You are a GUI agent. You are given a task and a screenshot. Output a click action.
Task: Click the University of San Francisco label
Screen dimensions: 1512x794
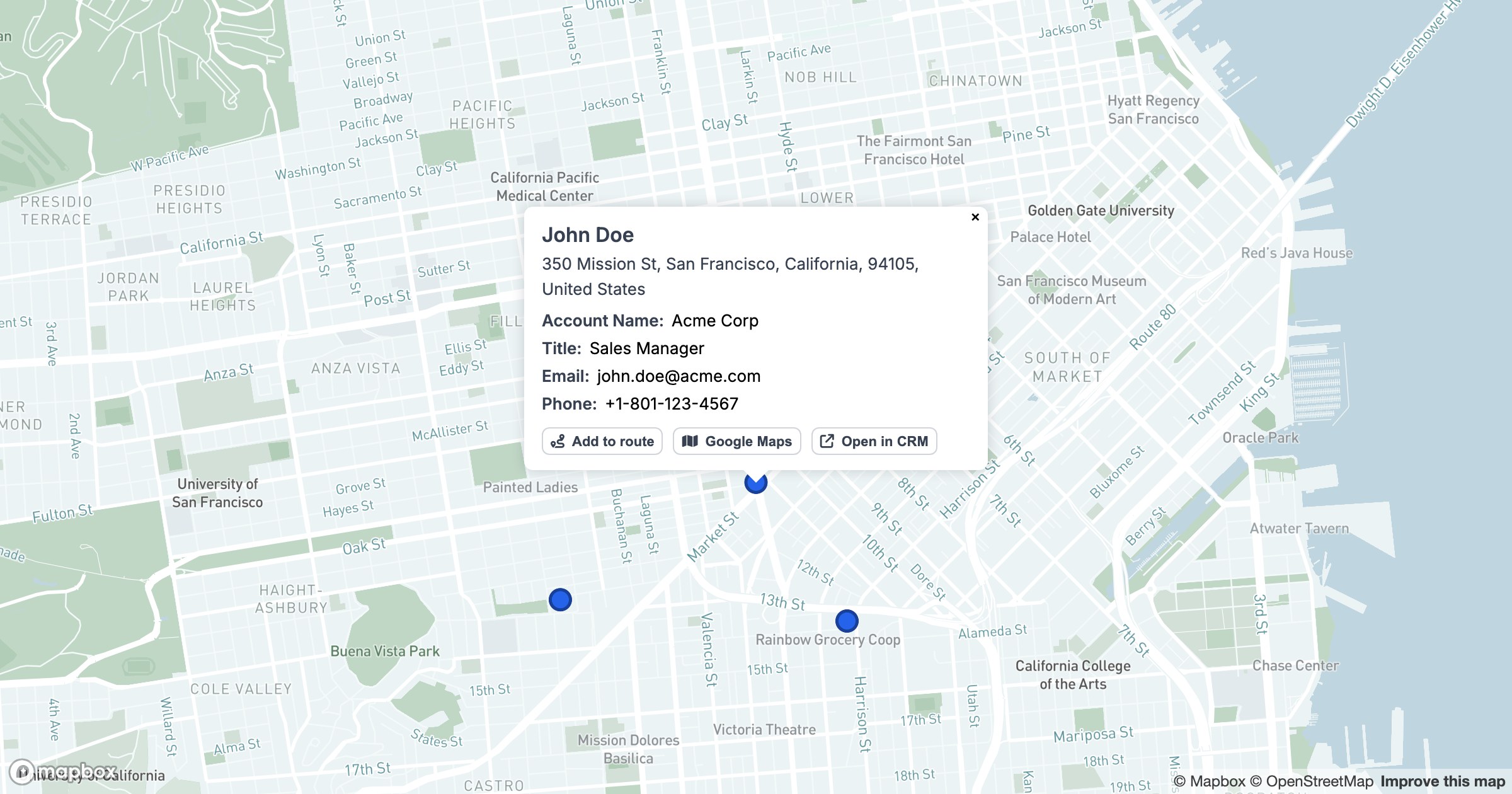coord(217,493)
